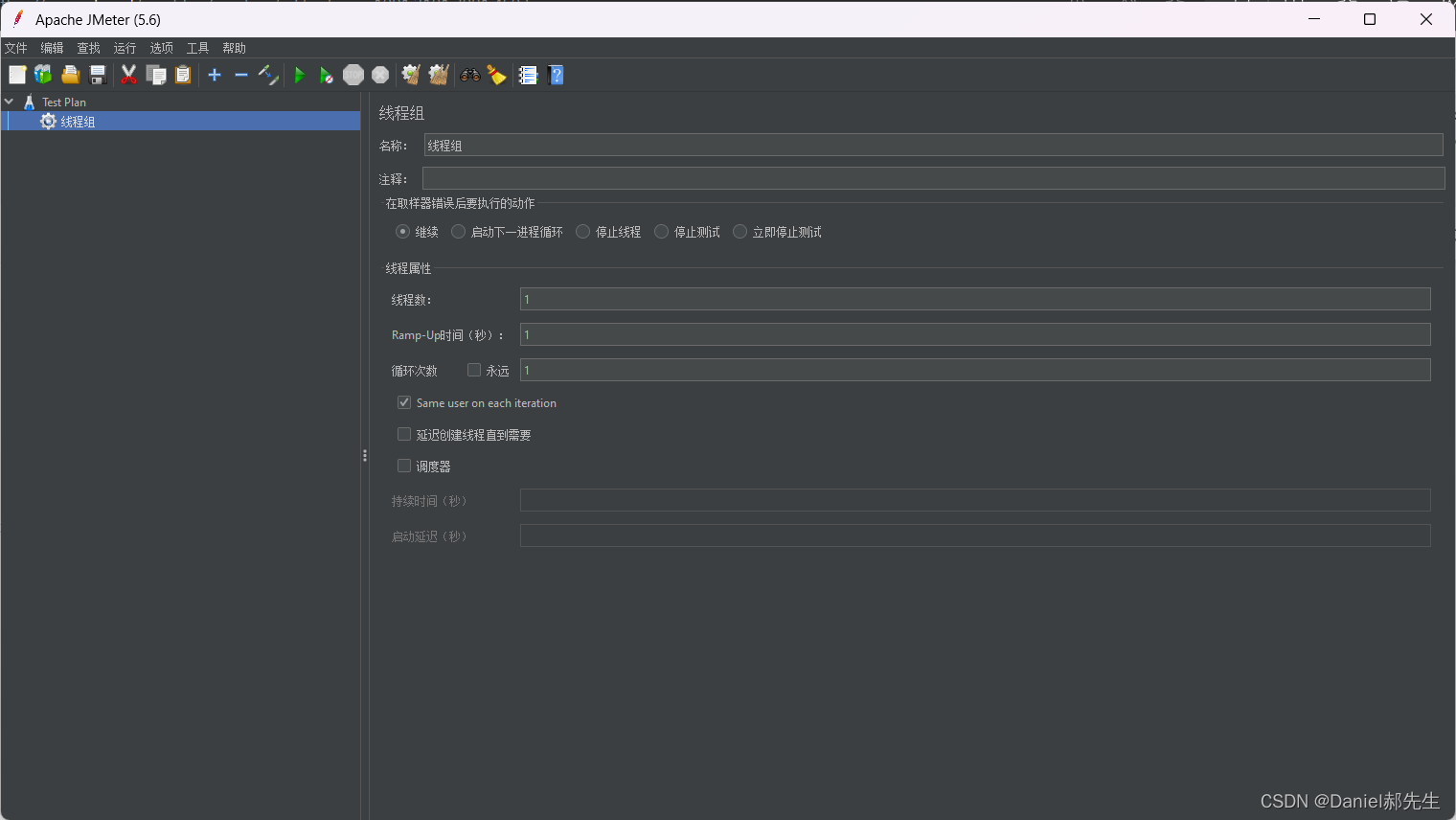
Task: Enable the 调度器 scheduler checkbox
Action: 404,466
